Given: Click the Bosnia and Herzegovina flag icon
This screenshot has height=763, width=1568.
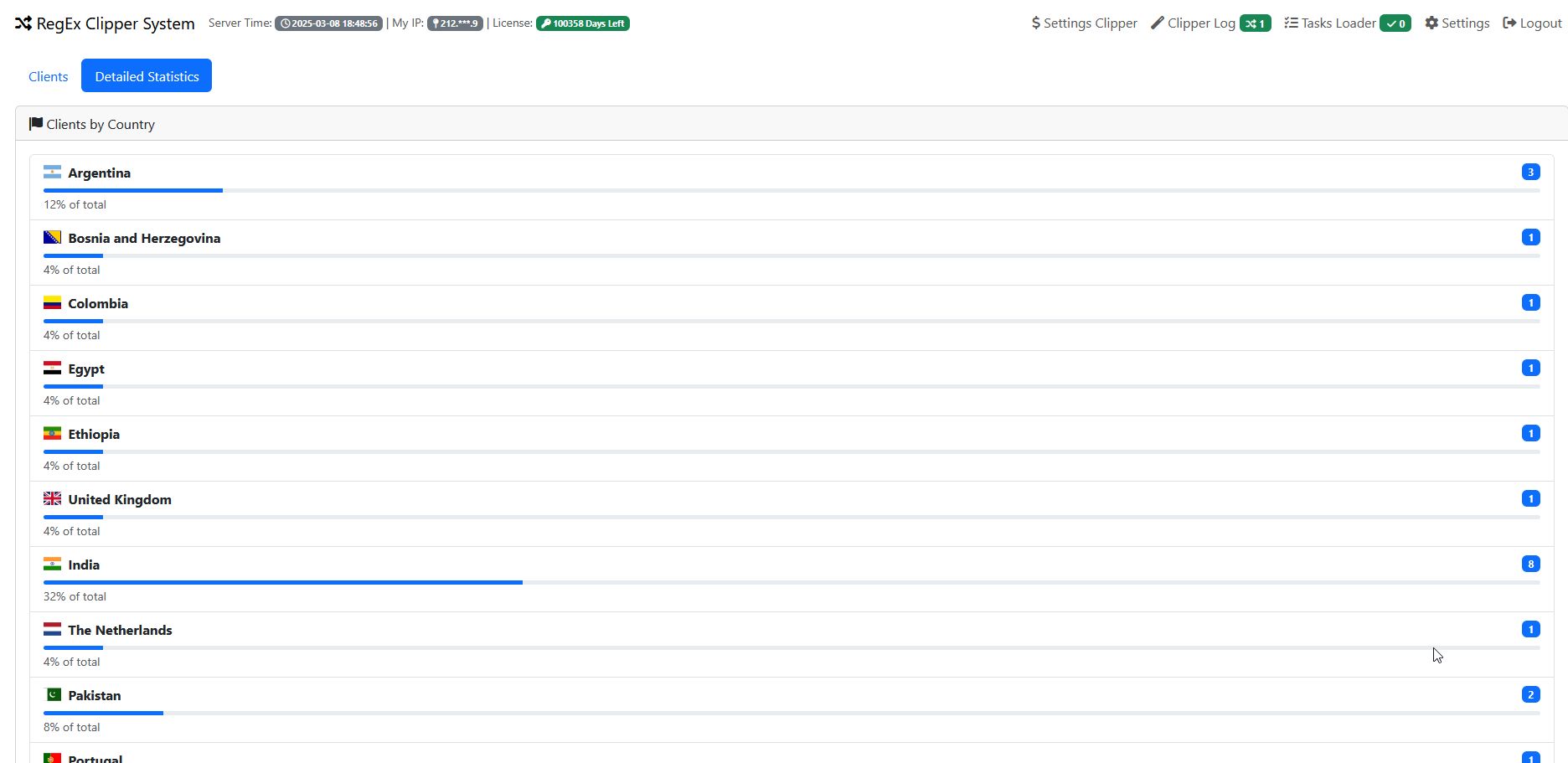Looking at the screenshot, I should (52, 238).
